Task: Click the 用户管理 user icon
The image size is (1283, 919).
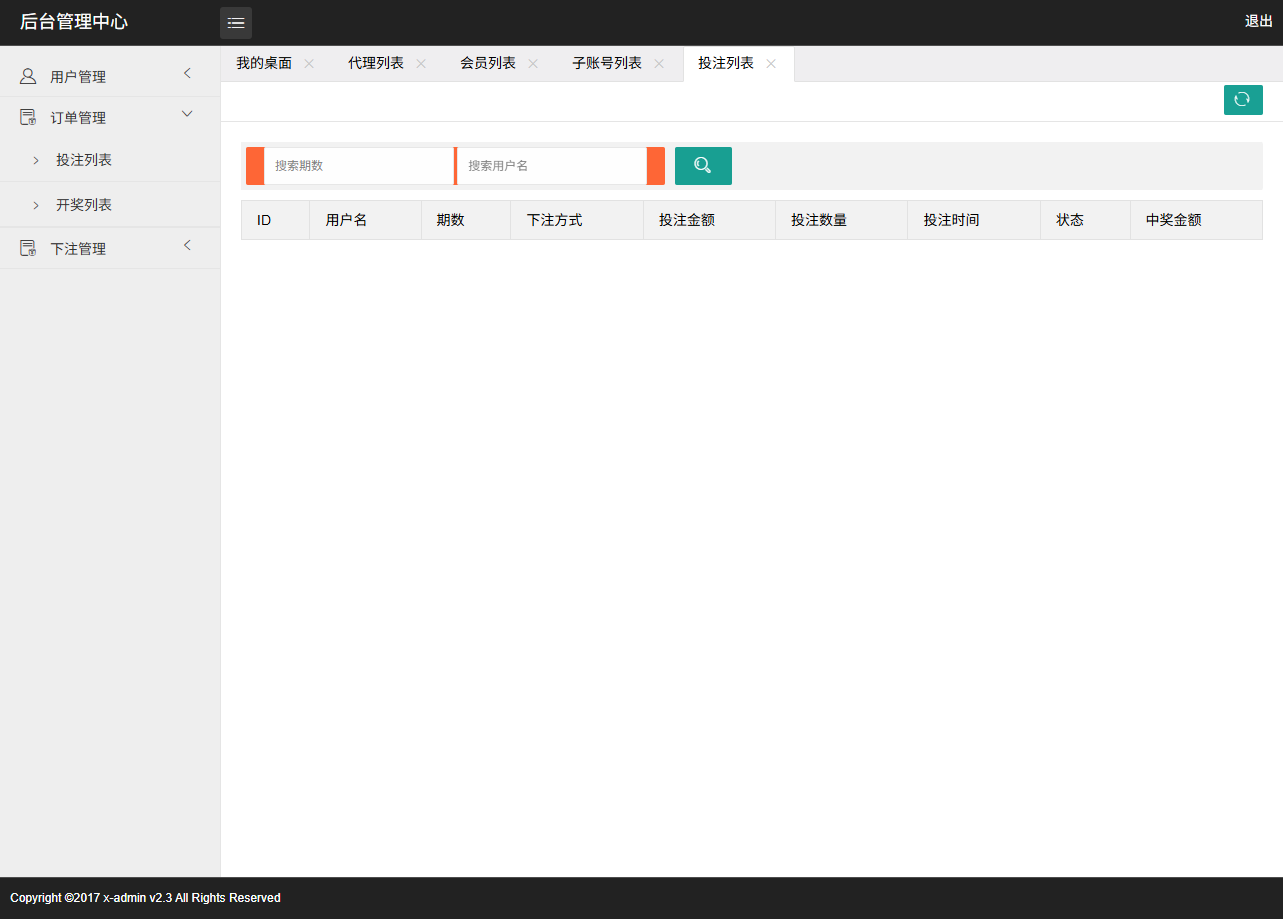Action: point(28,76)
